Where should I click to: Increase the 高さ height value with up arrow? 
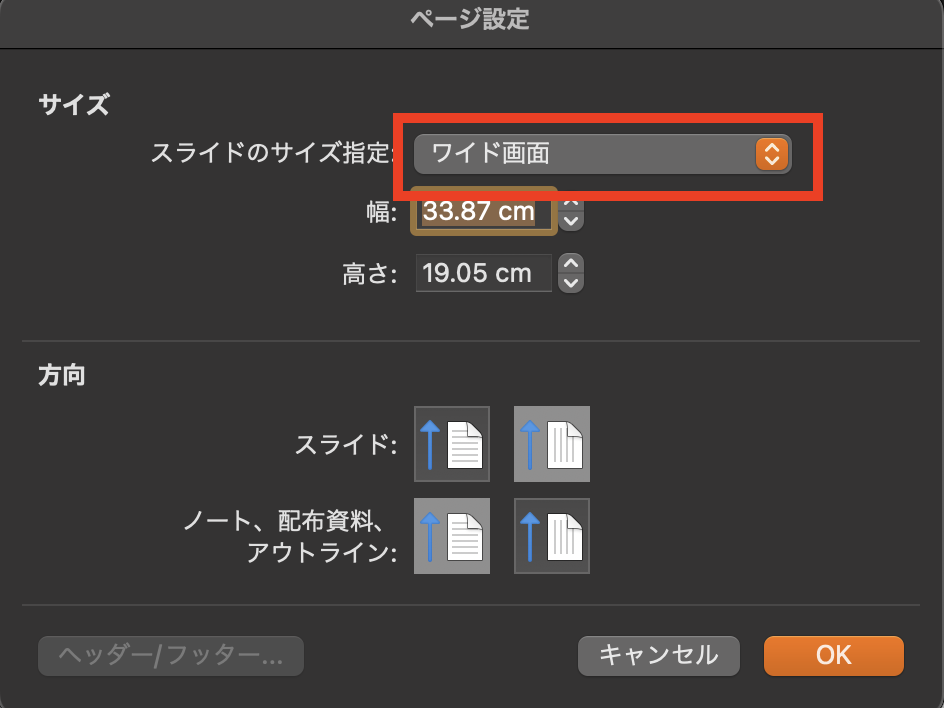pyautogui.click(x=570, y=264)
